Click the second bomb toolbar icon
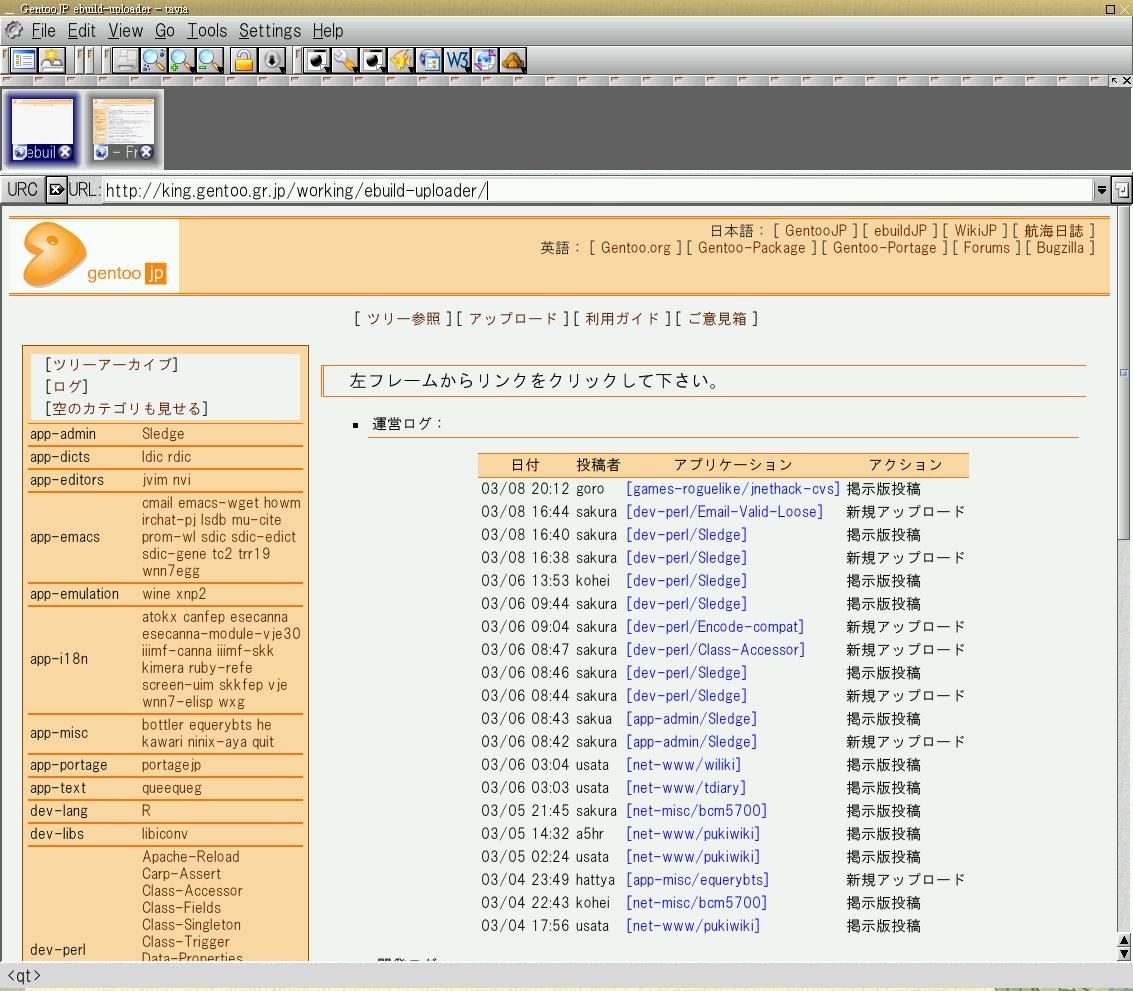This screenshot has height=991, width=1133. 374,60
